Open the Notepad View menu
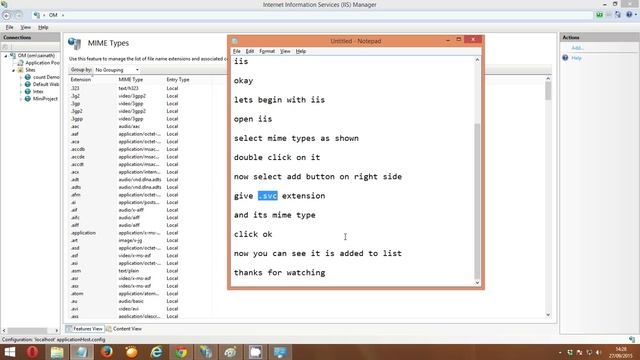 point(285,51)
